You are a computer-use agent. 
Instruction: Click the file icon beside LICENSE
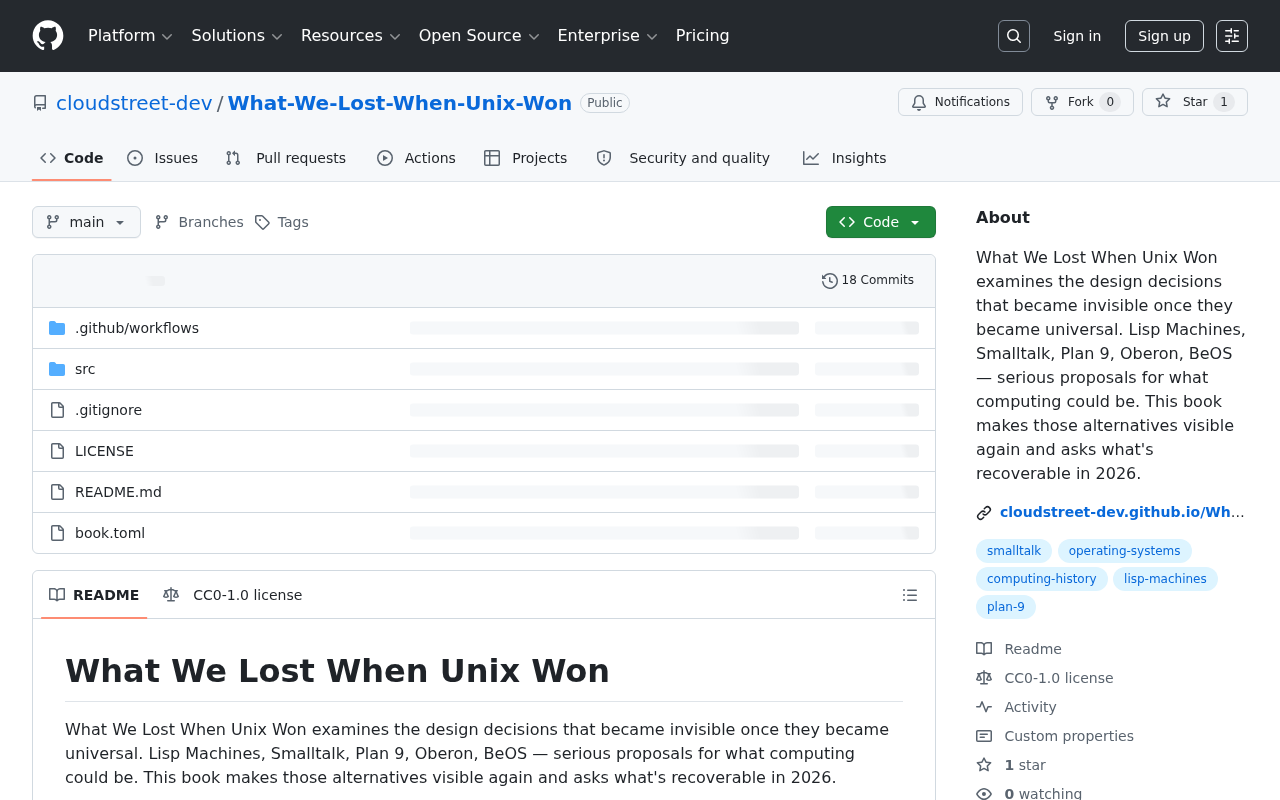click(57, 451)
